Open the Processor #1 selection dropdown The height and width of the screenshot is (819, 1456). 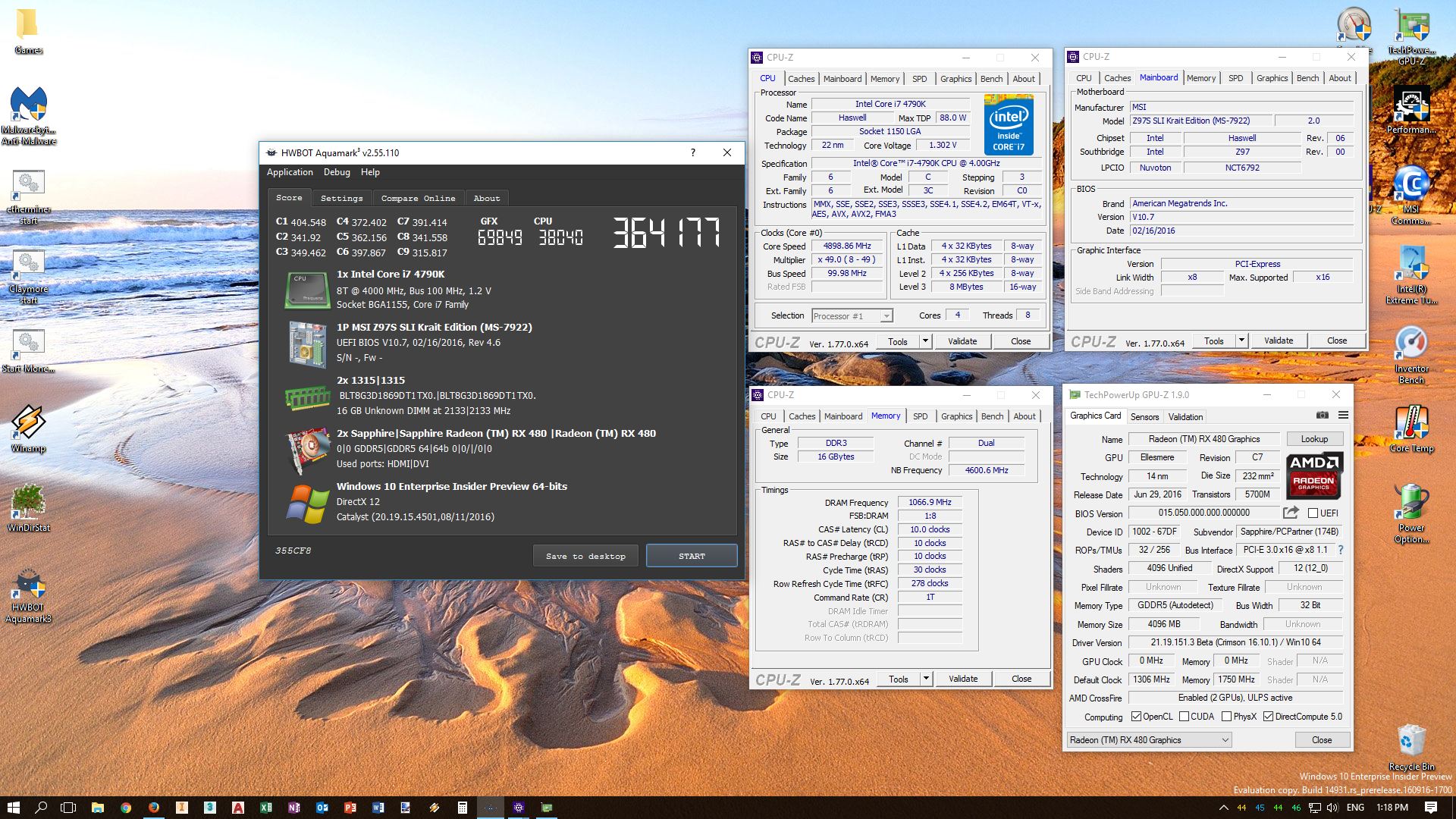point(852,316)
